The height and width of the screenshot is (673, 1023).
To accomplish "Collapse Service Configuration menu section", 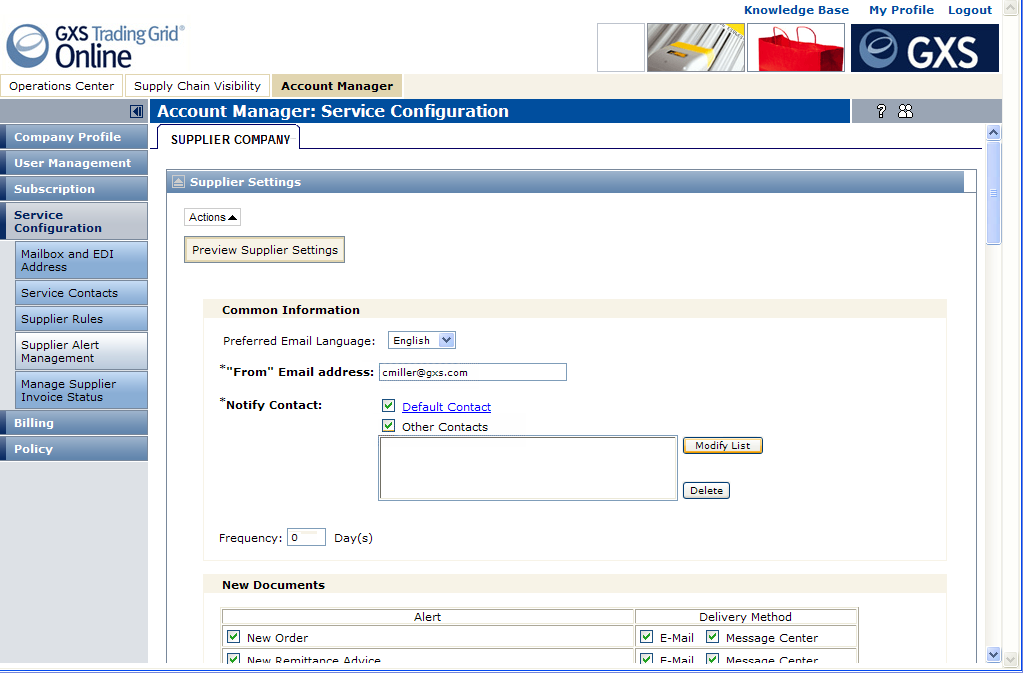I will [74, 221].
